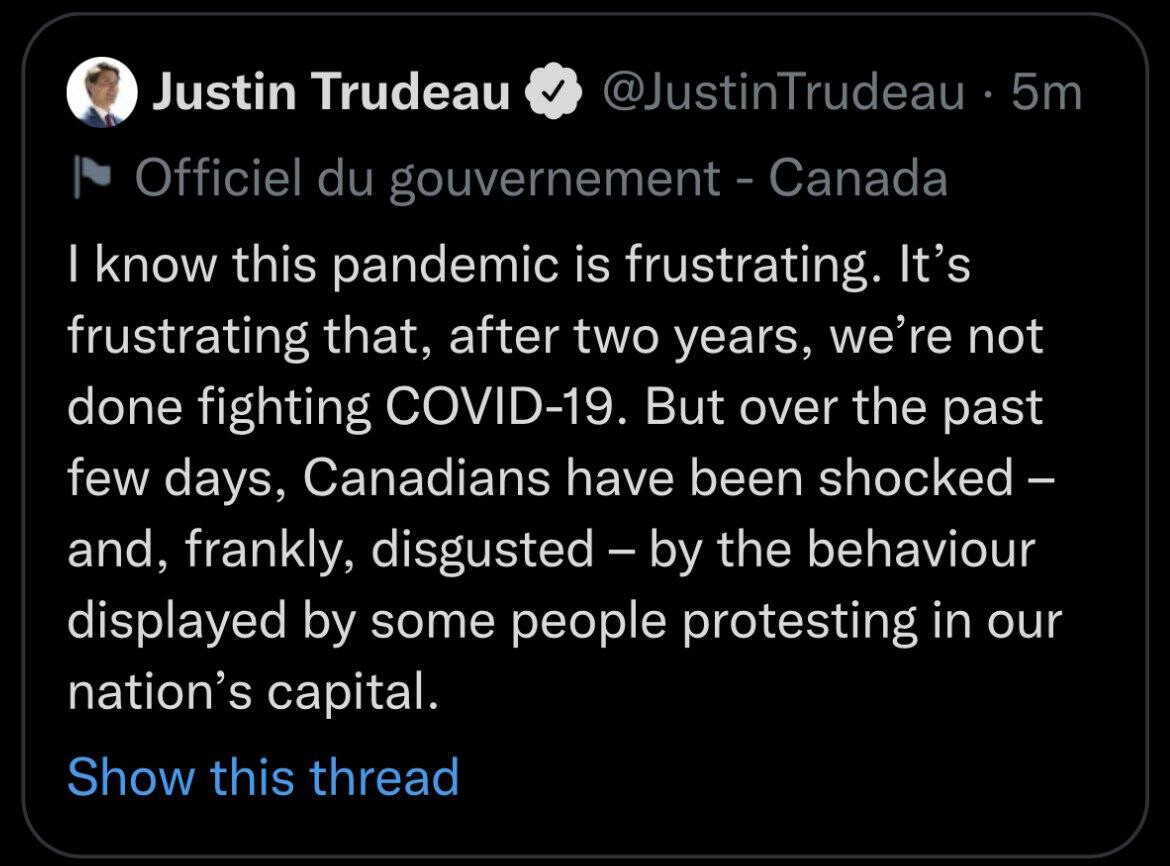The image size is (1170, 866).
Task: Click the phrase 'nation's capital.'
Action: tap(253, 693)
